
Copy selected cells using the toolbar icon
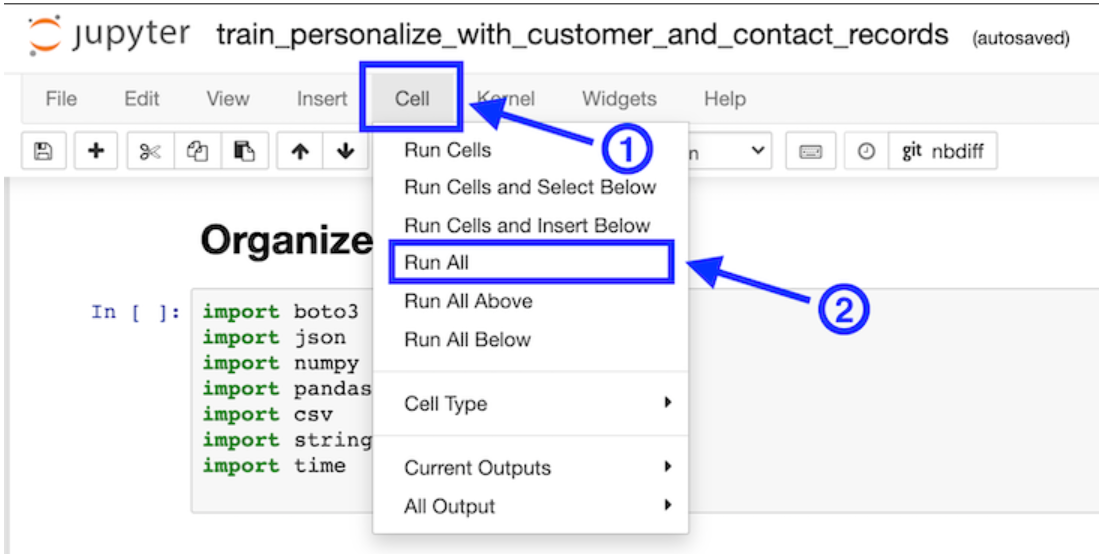(197, 151)
